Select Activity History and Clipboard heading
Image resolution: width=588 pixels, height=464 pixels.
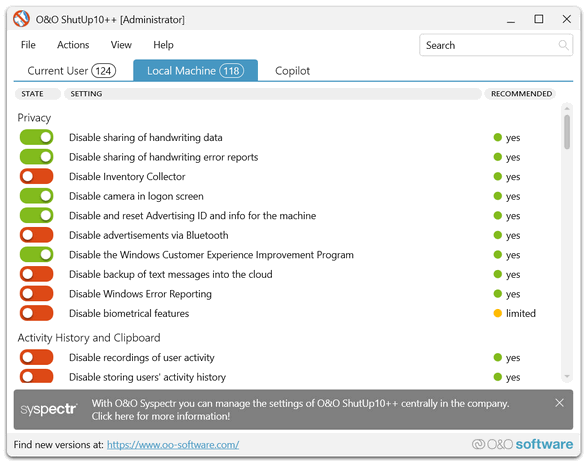click(89, 338)
